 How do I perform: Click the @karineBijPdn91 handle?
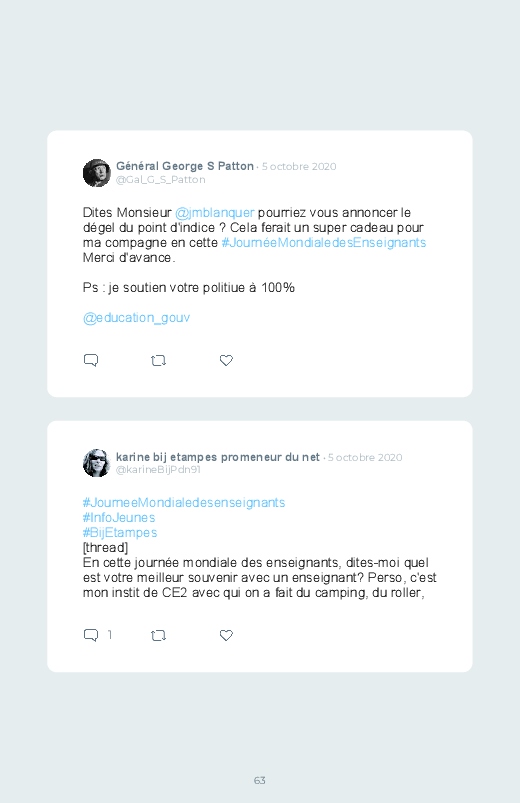point(158,470)
